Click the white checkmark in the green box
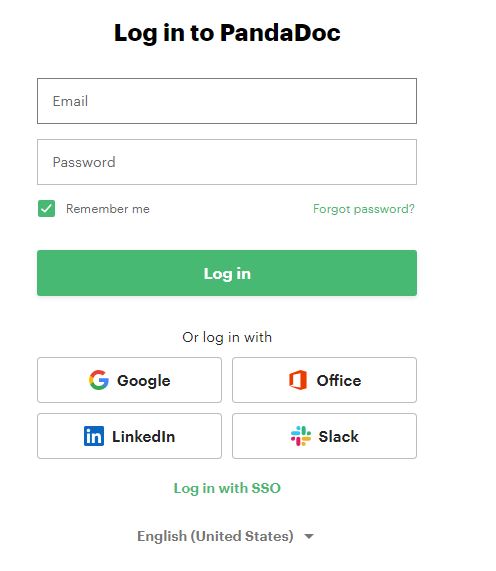The height and width of the screenshot is (571, 496). tap(46, 209)
